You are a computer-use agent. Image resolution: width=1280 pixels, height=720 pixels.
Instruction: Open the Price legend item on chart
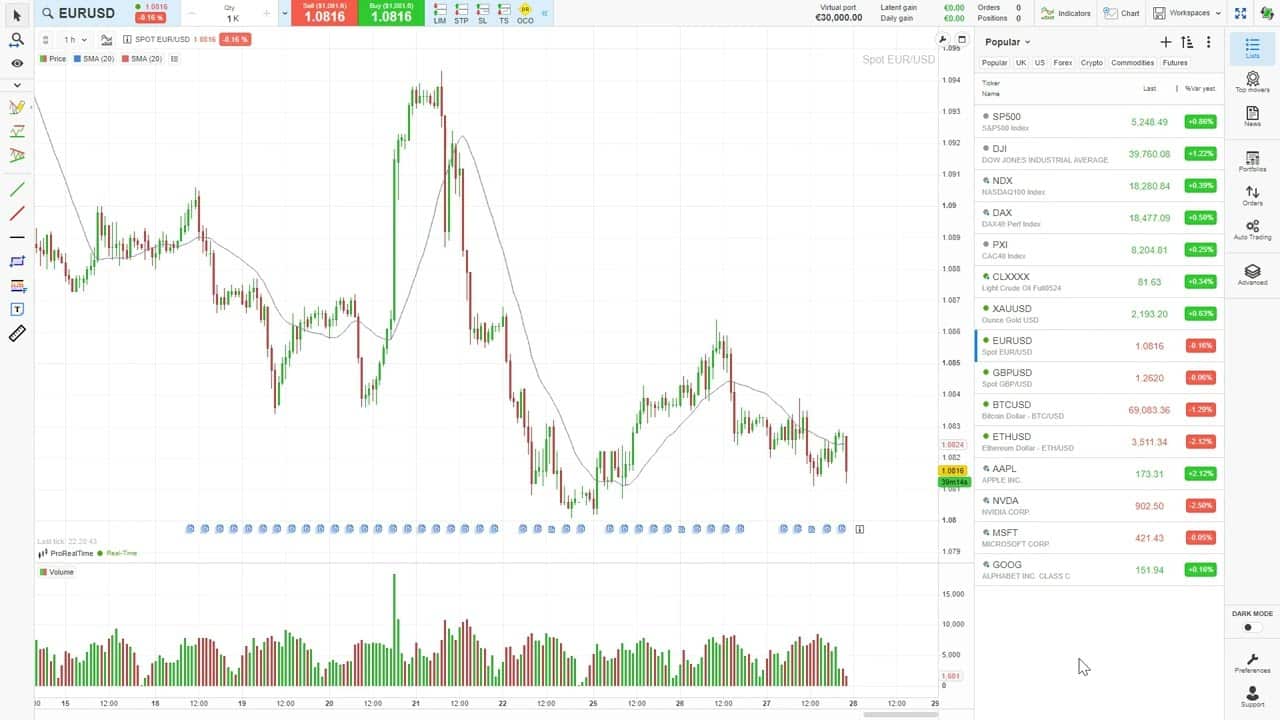[53, 59]
